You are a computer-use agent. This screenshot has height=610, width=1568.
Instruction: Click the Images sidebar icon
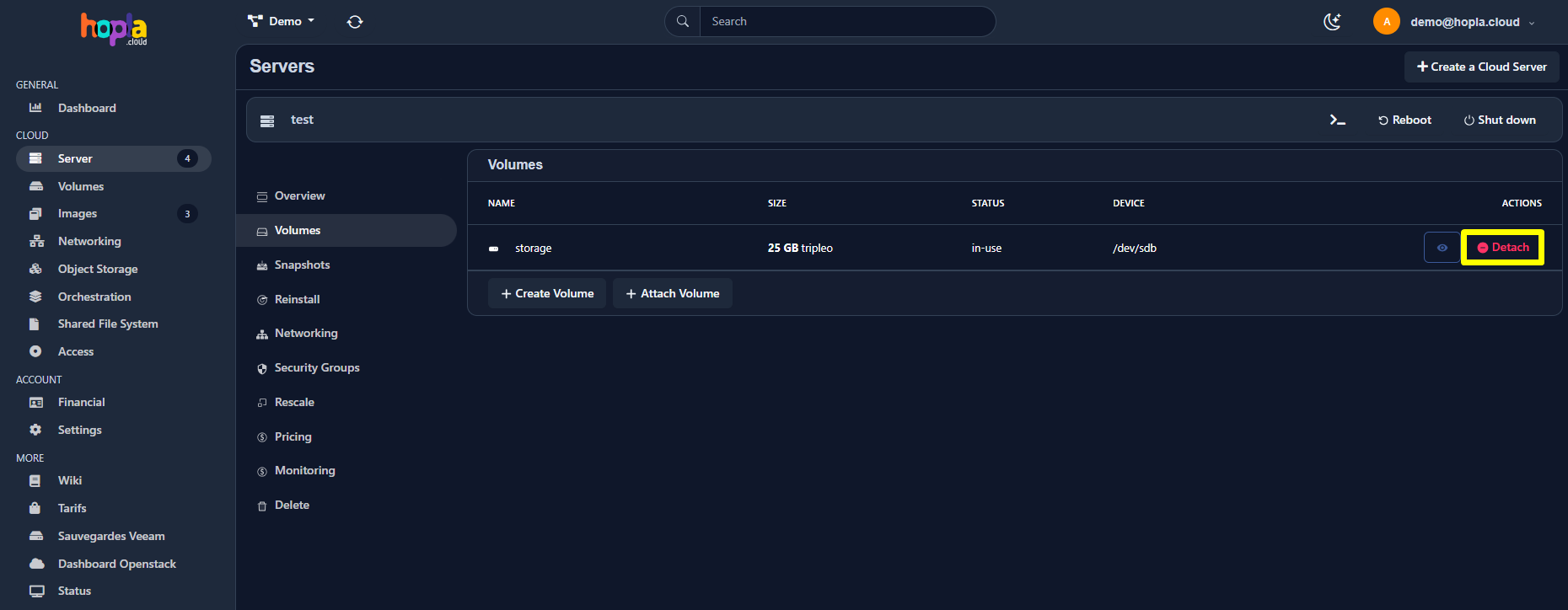click(35, 214)
